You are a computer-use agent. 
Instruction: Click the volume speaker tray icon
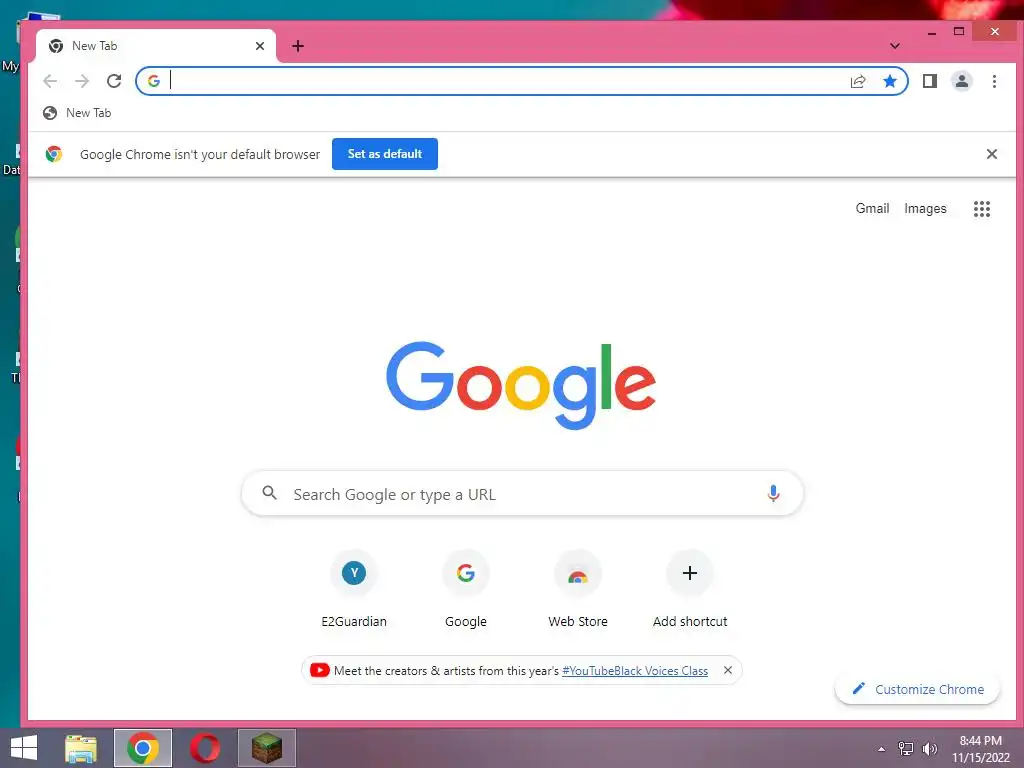coord(929,749)
